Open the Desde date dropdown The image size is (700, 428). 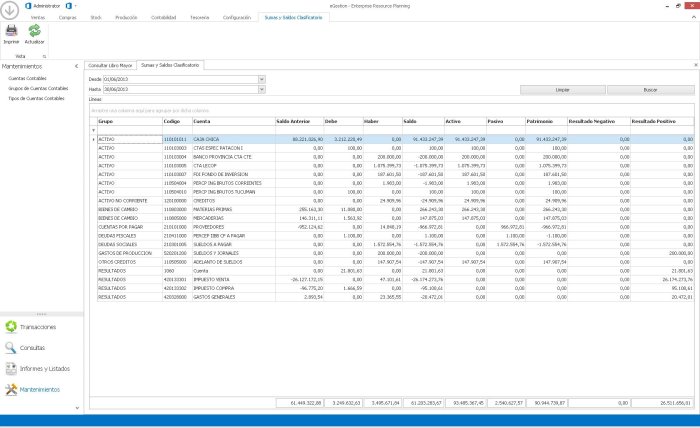coord(263,77)
